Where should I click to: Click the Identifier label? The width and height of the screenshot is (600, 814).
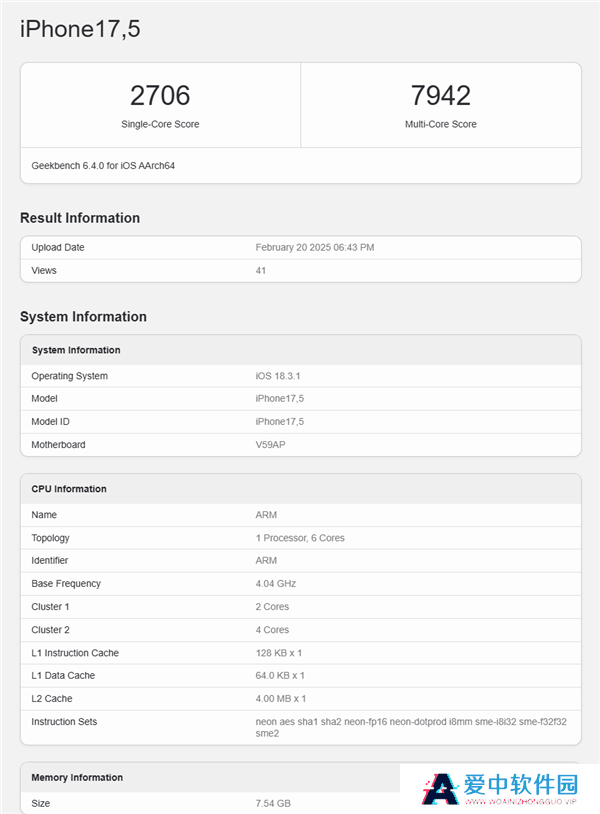(50, 561)
